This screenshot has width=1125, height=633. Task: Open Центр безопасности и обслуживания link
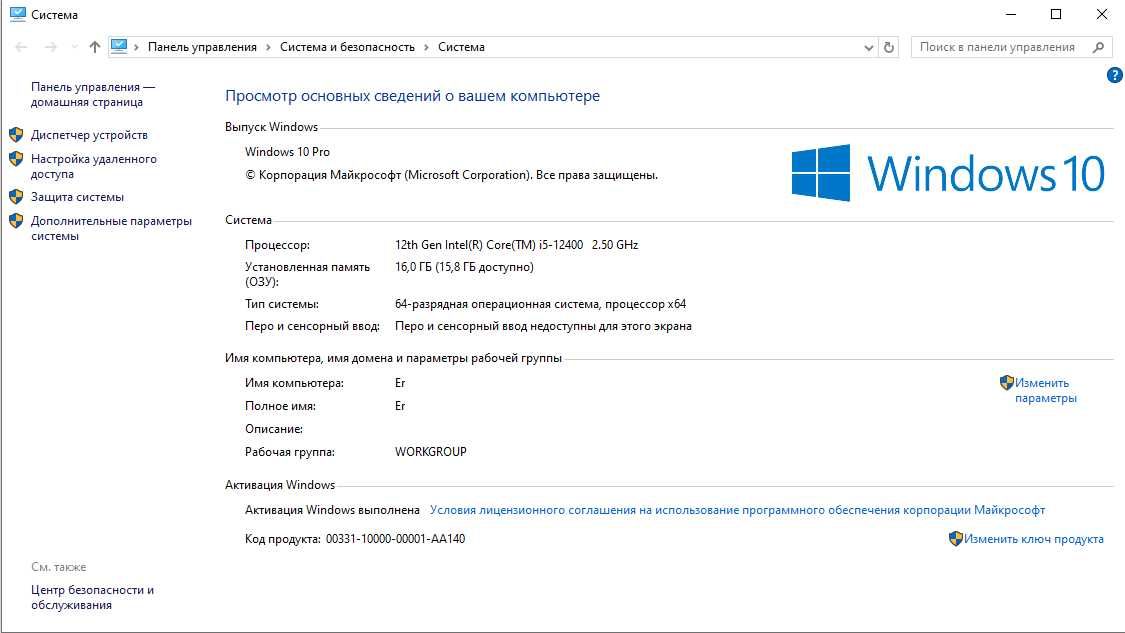click(93, 597)
